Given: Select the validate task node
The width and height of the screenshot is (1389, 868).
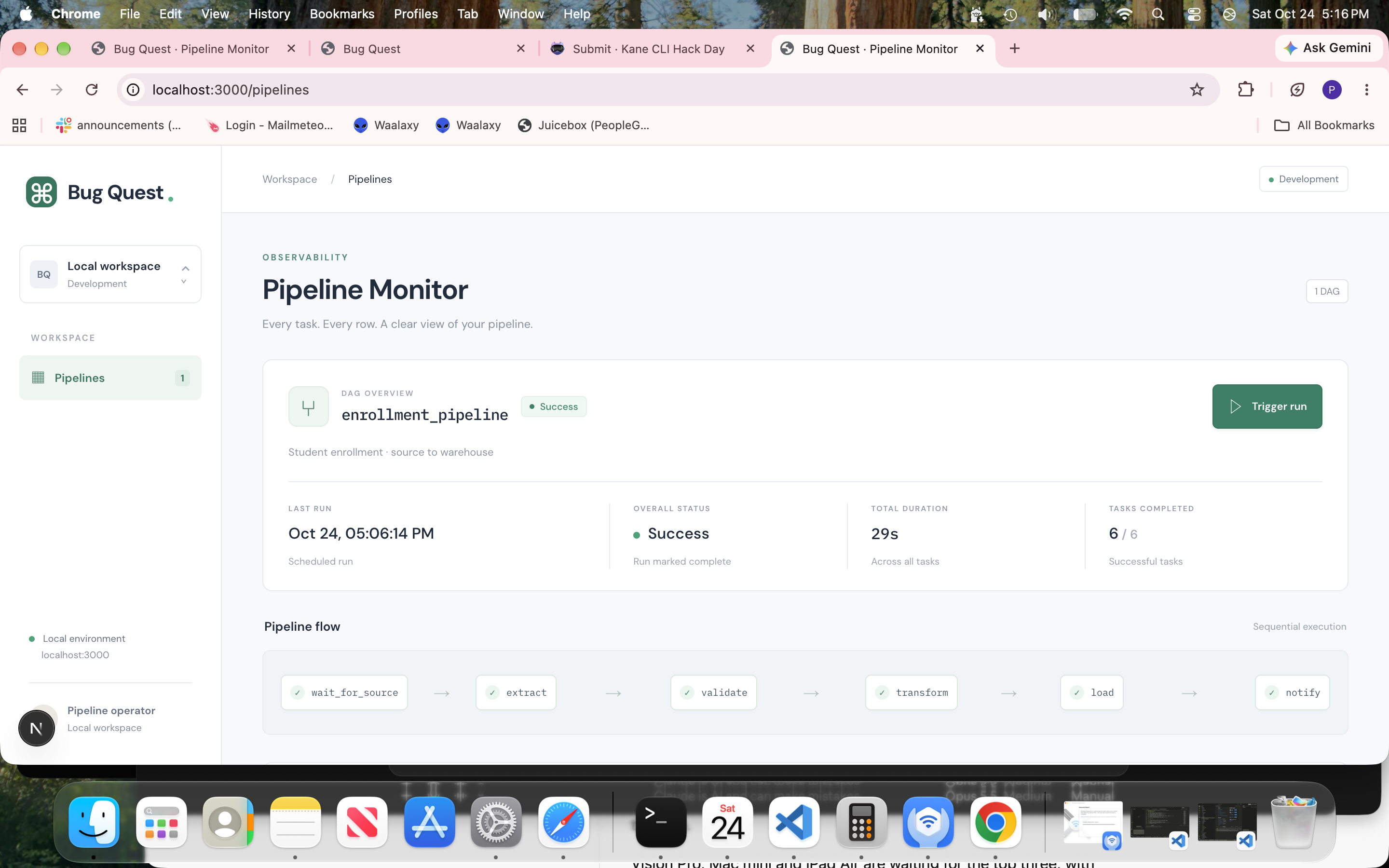Looking at the screenshot, I should click(x=713, y=692).
